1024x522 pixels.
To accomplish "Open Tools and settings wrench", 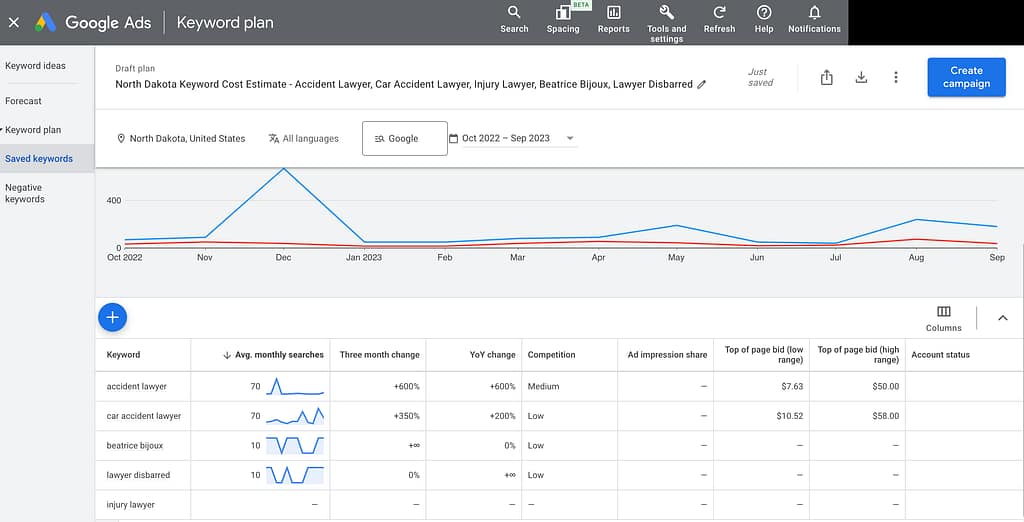I will [666, 24].
